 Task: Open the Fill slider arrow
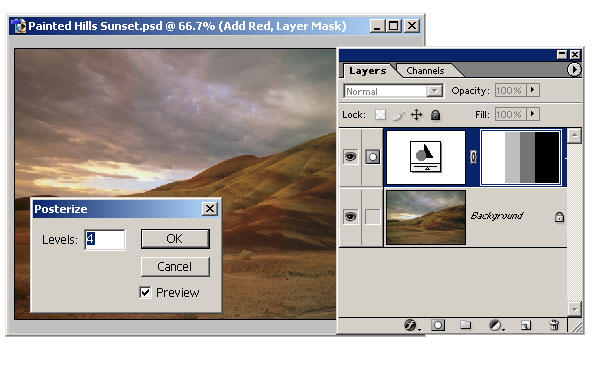[x=533, y=114]
